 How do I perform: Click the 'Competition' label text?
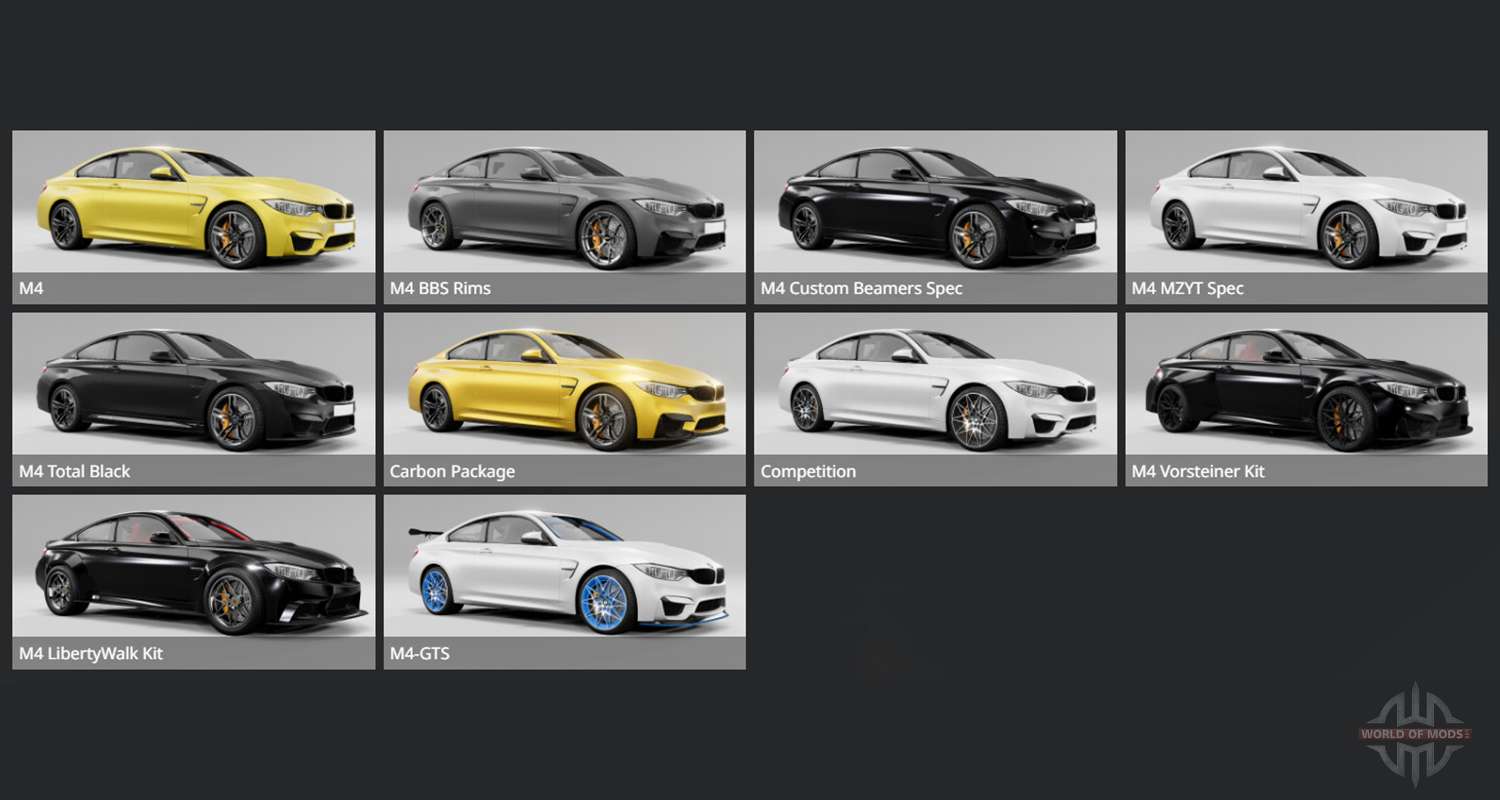click(808, 471)
